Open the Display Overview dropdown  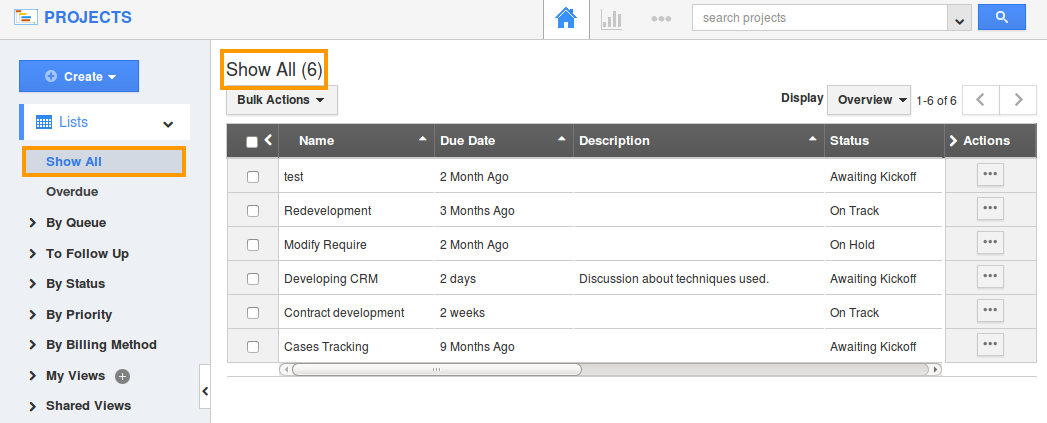[869, 100]
